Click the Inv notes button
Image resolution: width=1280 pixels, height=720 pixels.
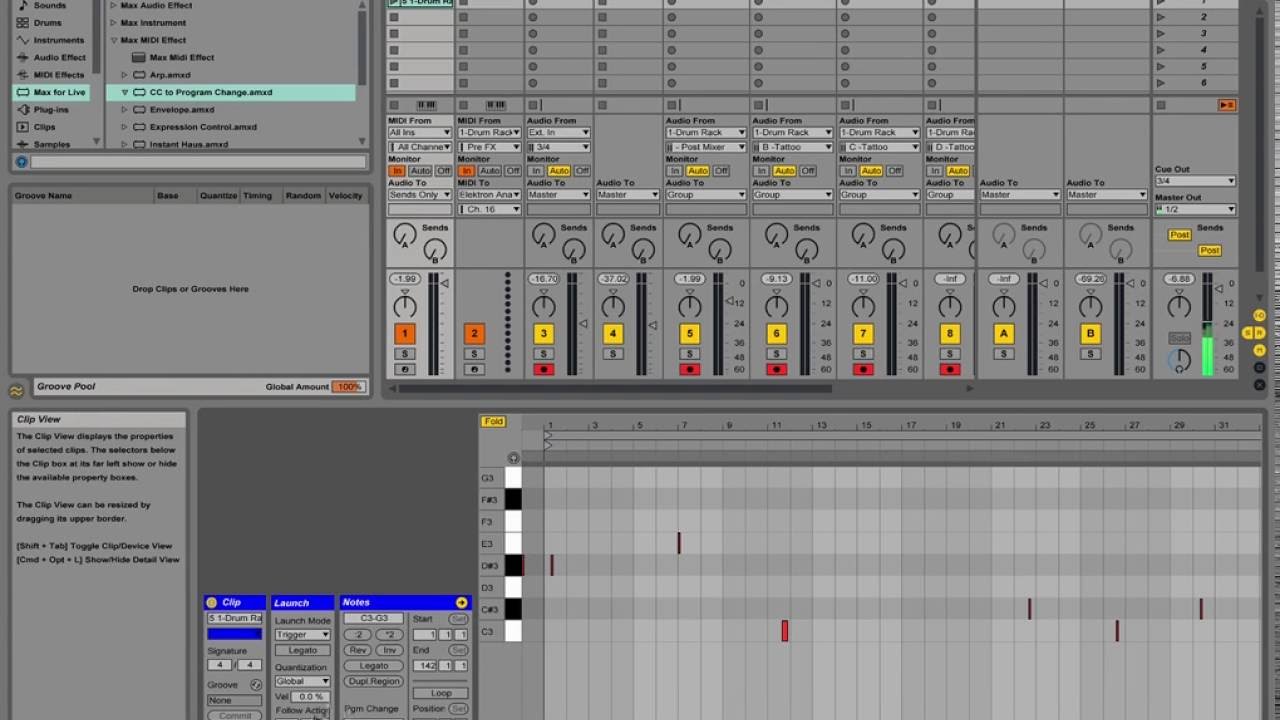(389, 650)
